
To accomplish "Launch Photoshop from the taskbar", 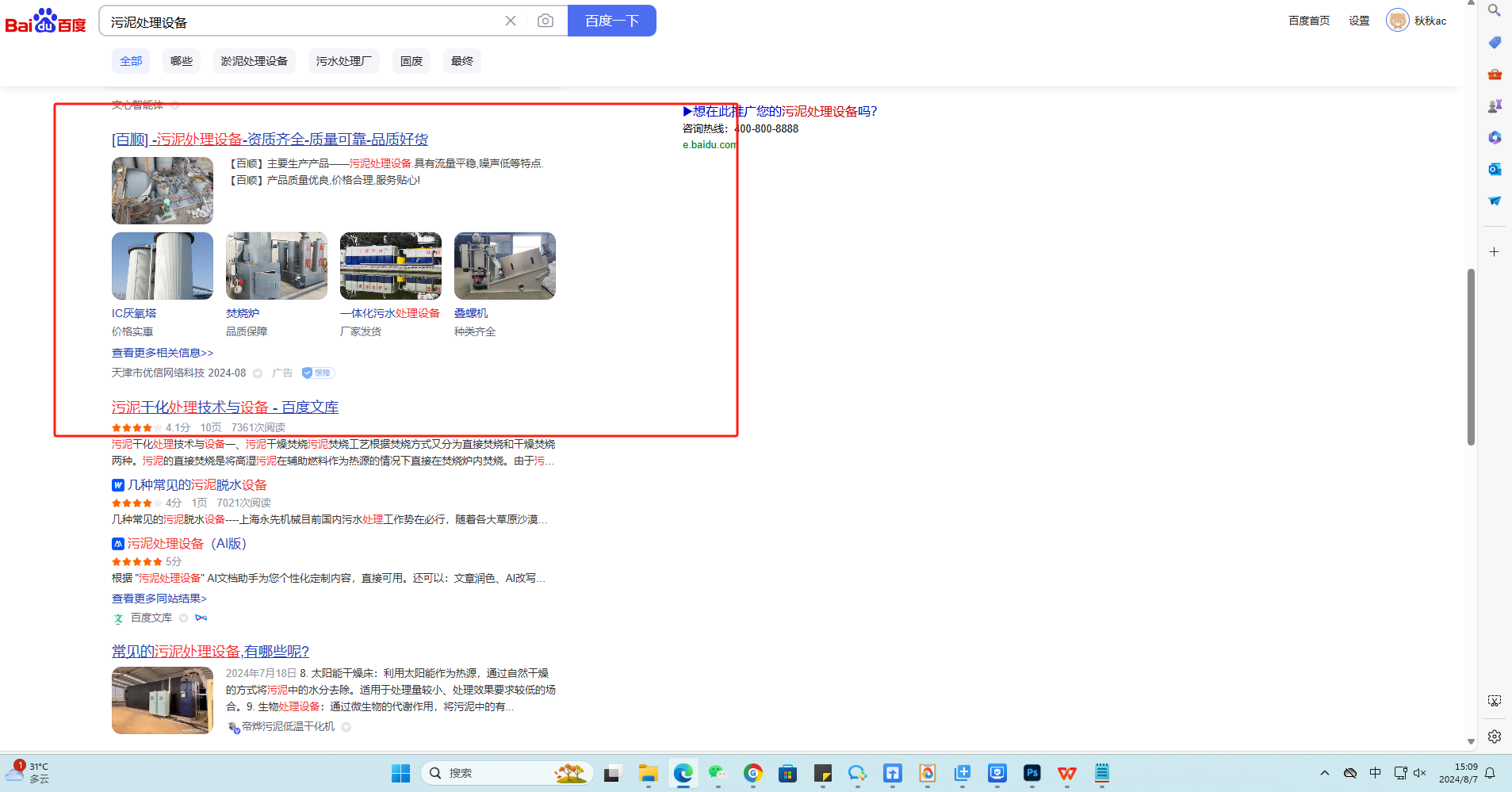I will [x=1032, y=773].
